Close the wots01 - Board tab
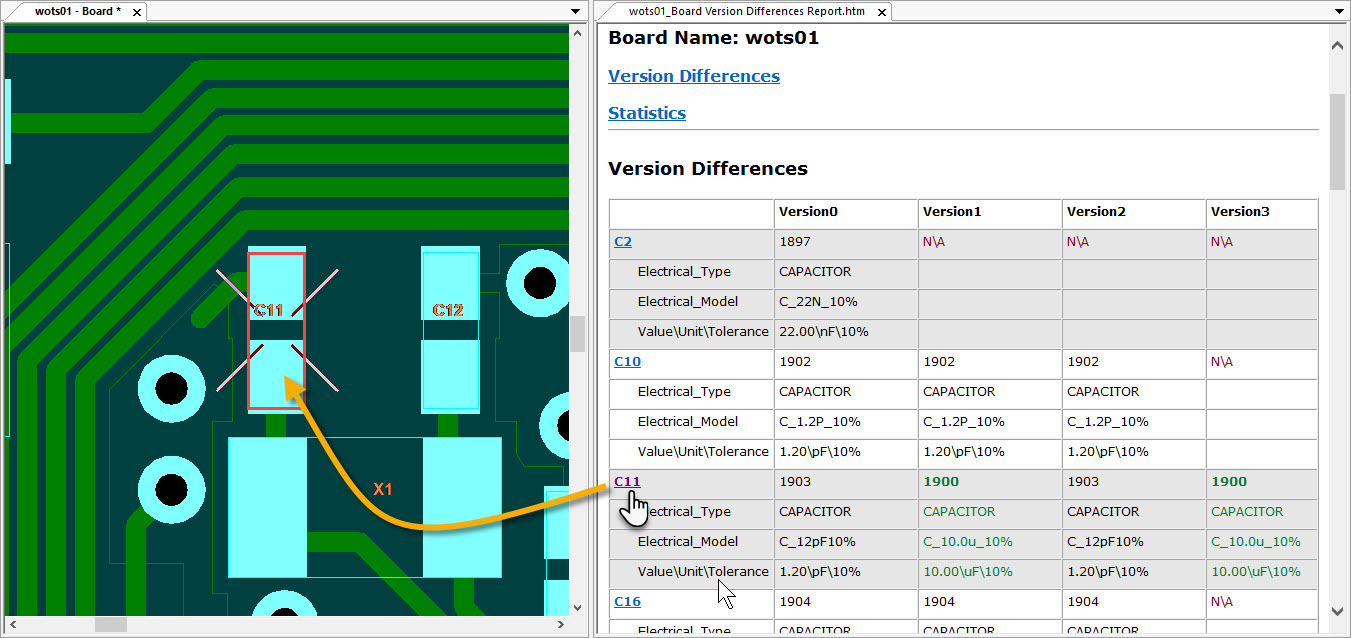The width and height of the screenshot is (1351, 638). (x=135, y=12)
